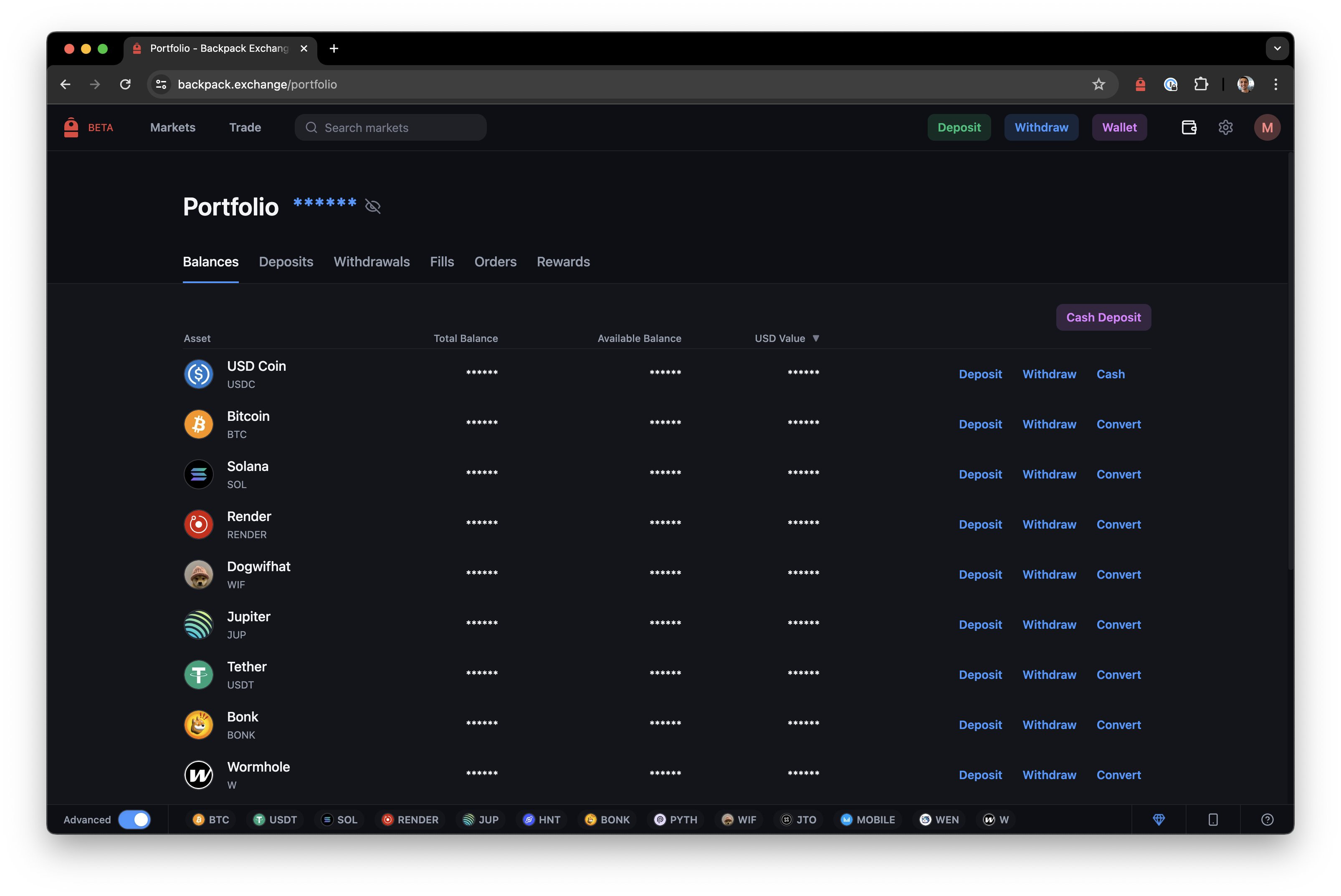The height and width of the screenshot is (896, 1341).
Task: Open SOL ticker in bottom bar
Action: click(339, 820)
